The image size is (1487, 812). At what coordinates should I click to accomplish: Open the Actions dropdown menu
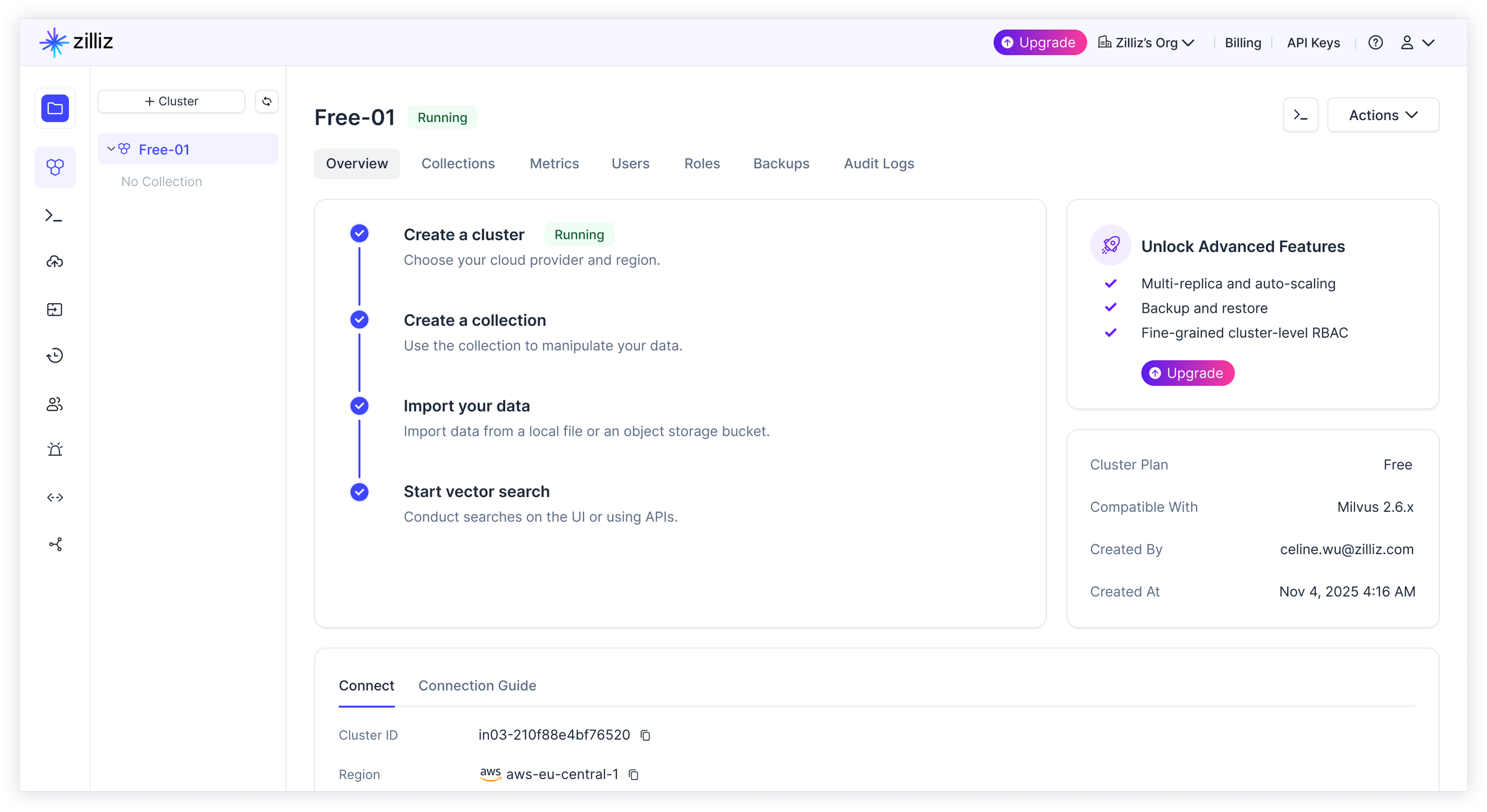tap(1383, 115)
